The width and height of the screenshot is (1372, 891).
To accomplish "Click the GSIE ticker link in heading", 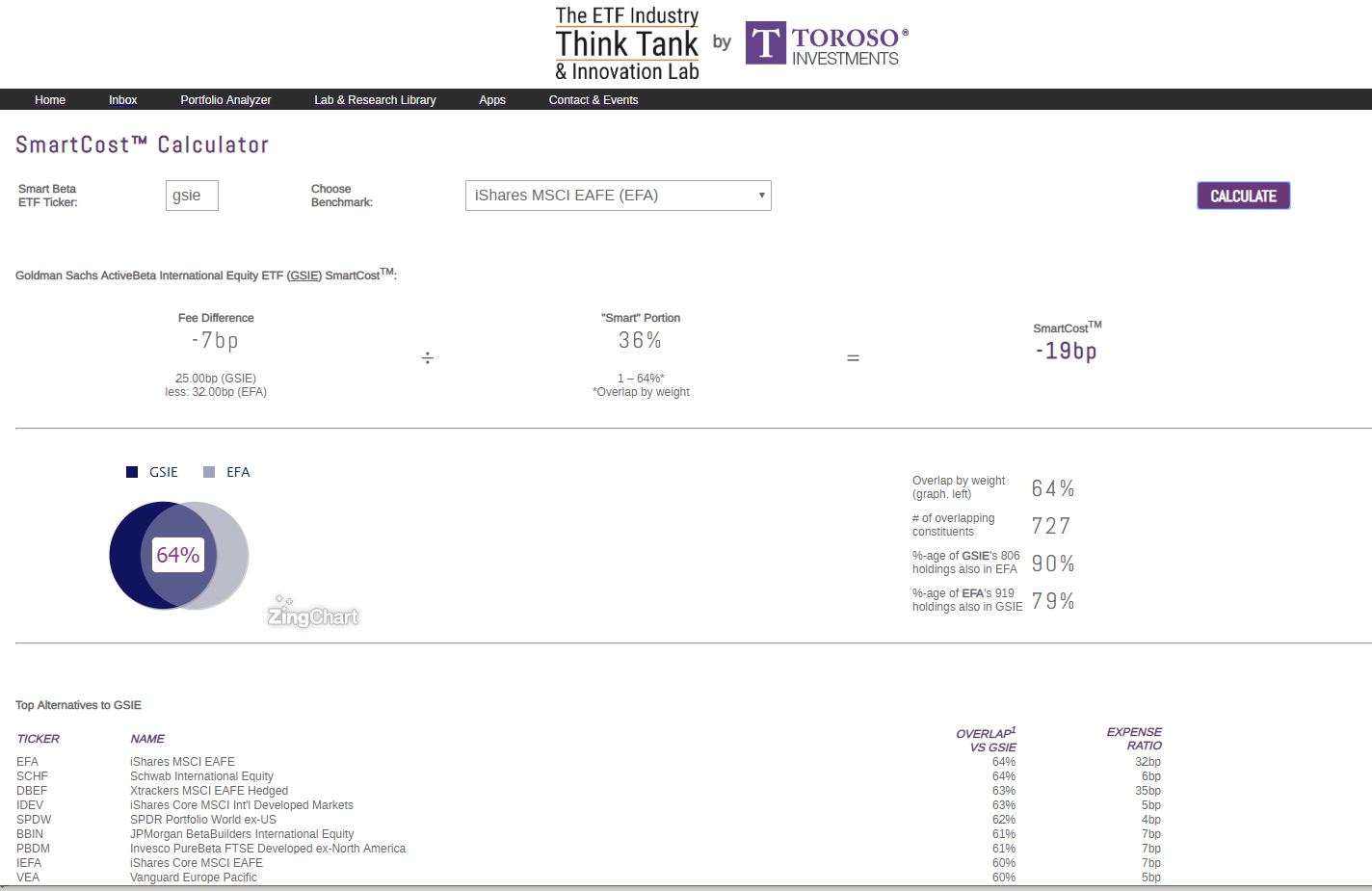I will tap(304, 275).
